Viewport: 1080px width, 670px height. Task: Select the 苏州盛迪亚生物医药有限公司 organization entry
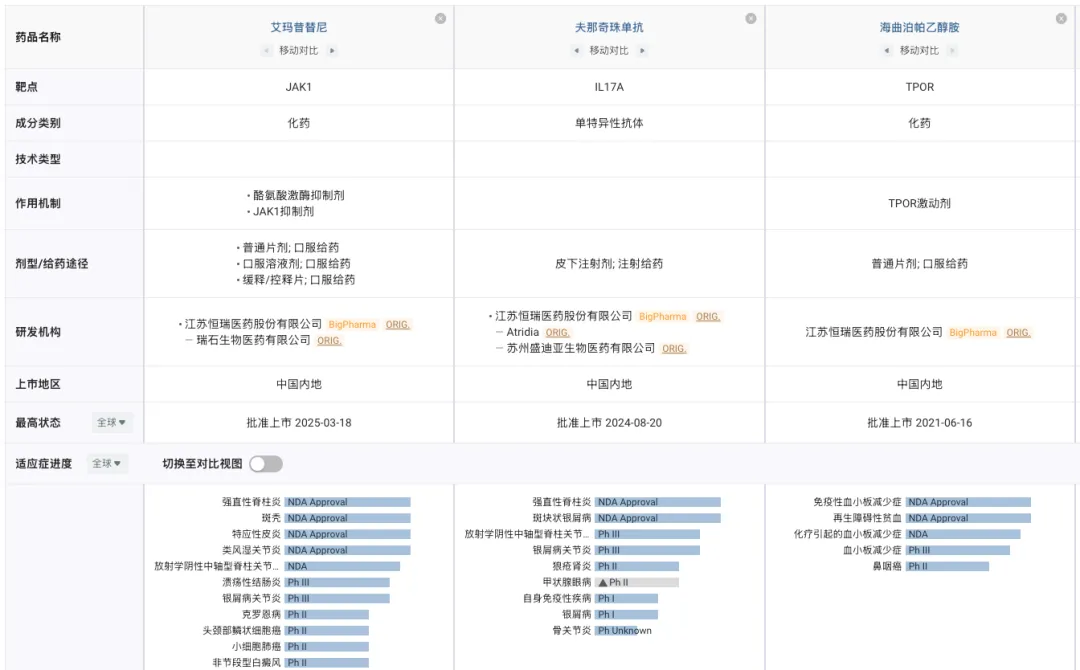tap(581, 348)
